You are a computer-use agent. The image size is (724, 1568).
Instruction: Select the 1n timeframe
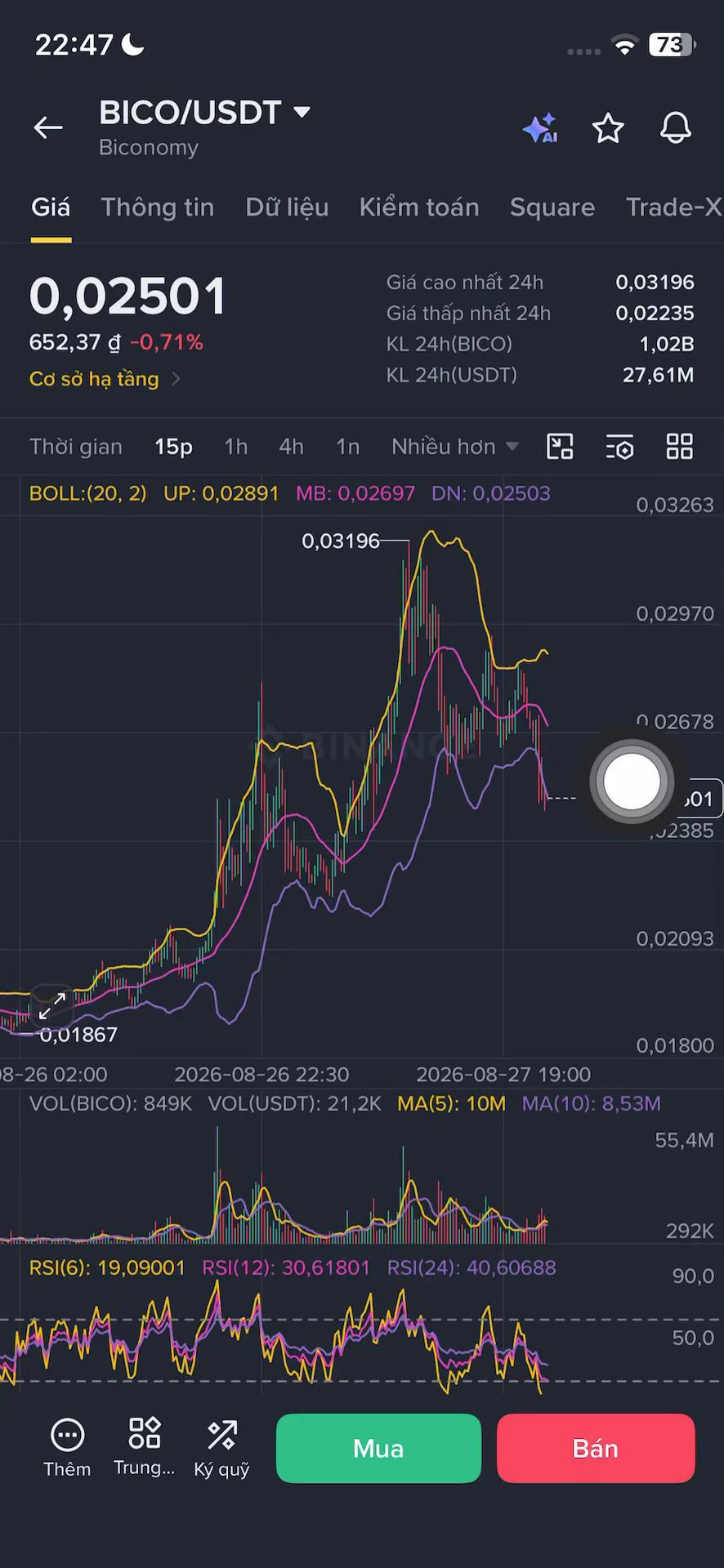348,447
